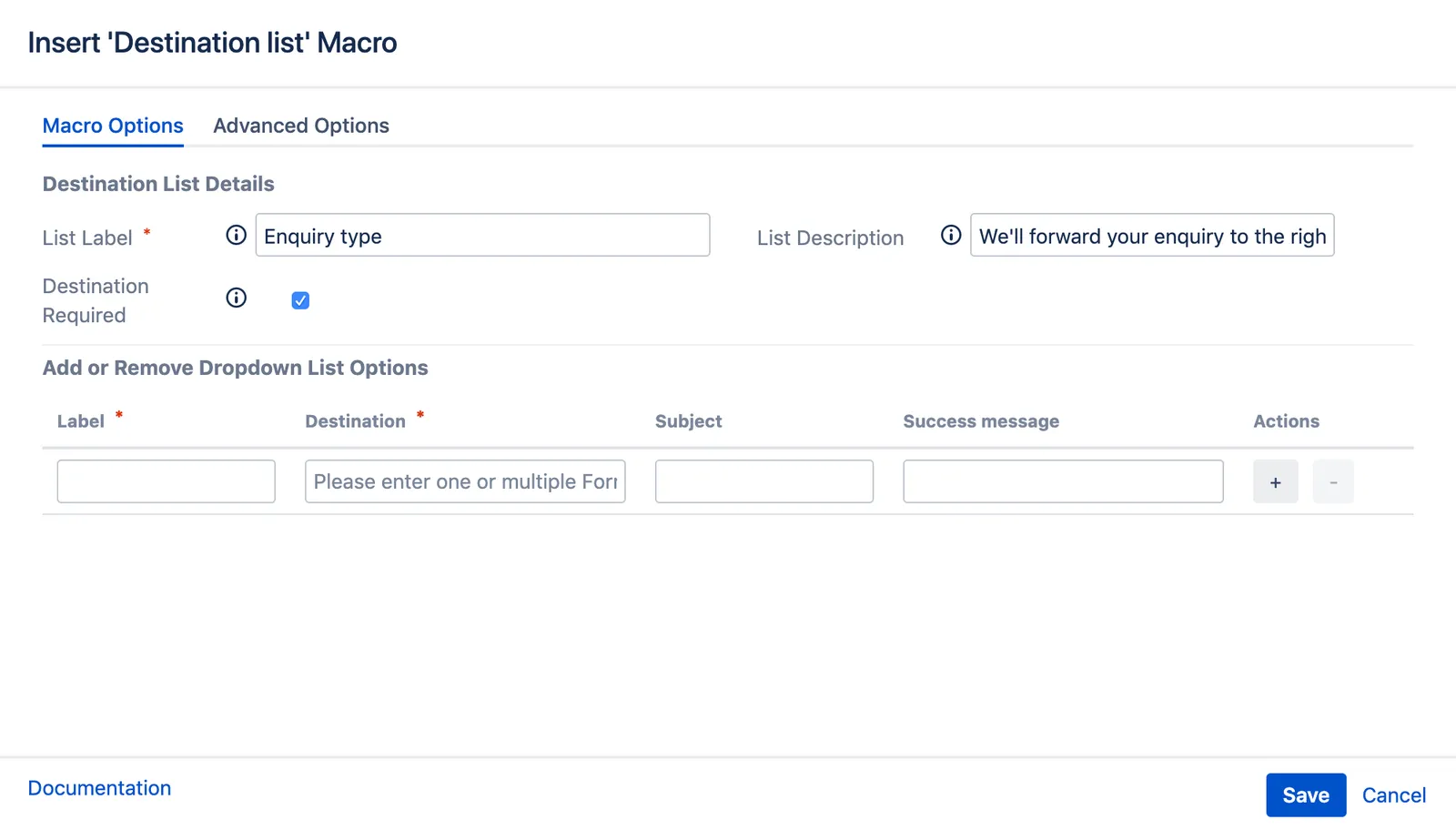Click the info icon beside List Description
The width and height of the screenshot is (1456, 830).
coord(951,235)
